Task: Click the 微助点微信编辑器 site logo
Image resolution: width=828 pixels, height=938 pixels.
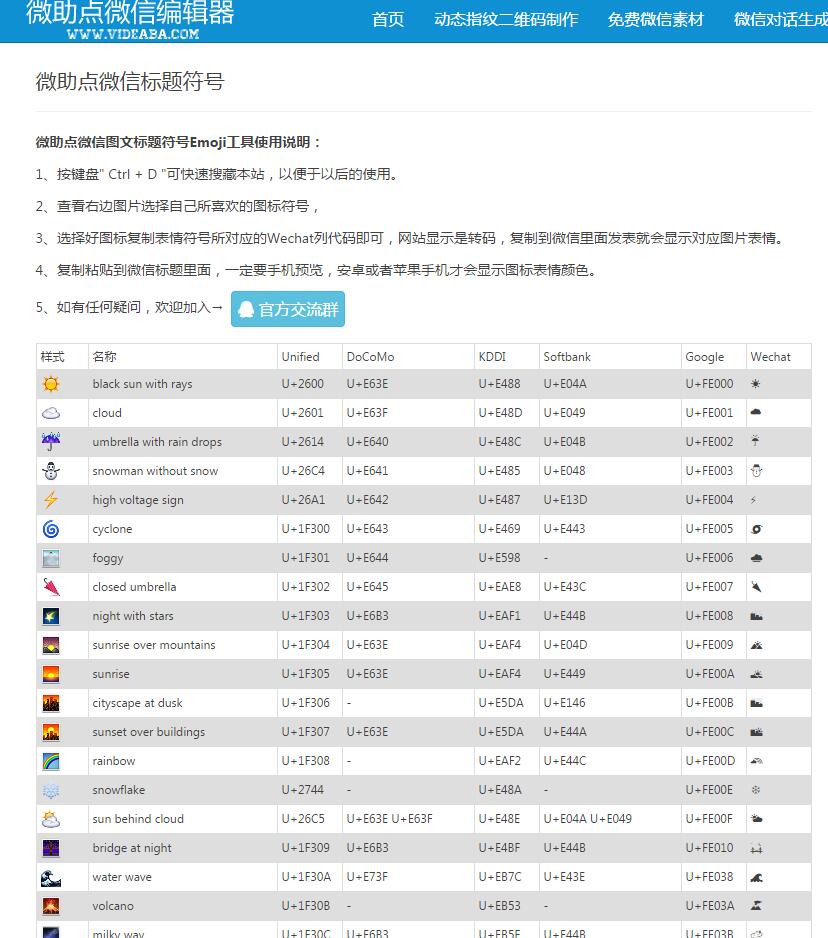Action: (x=130, y=20)
